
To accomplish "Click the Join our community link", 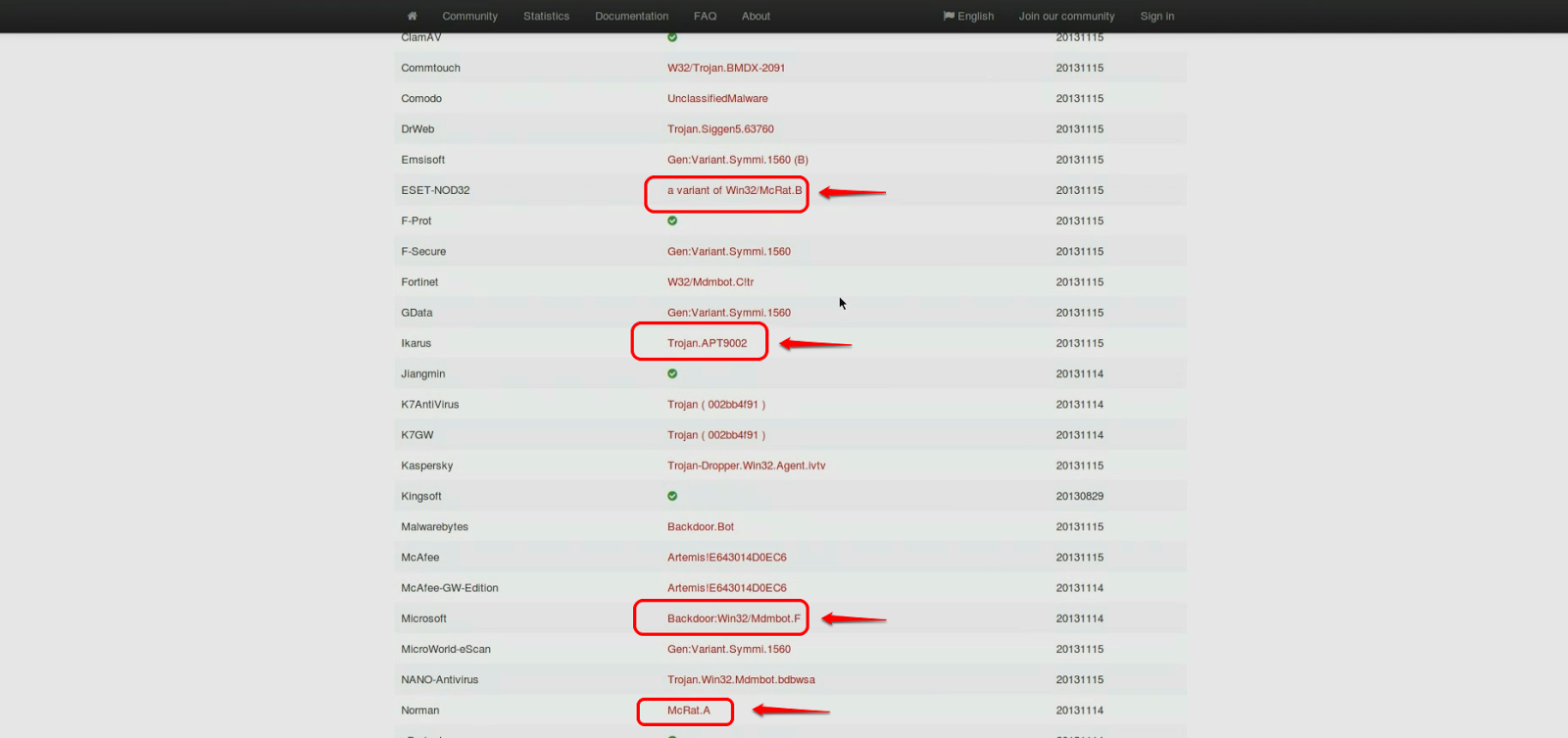I will point(1066,16).
